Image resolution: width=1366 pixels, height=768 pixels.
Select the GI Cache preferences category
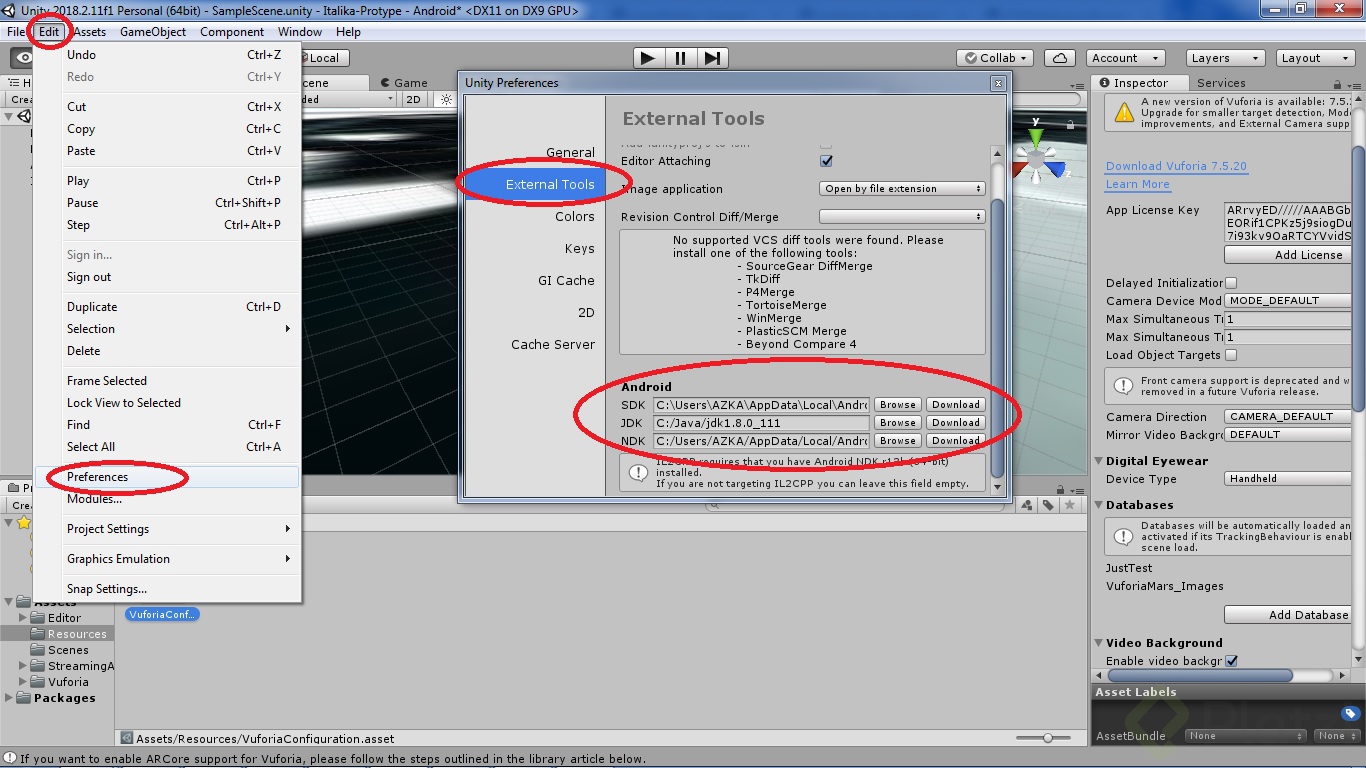pos(566,280)
